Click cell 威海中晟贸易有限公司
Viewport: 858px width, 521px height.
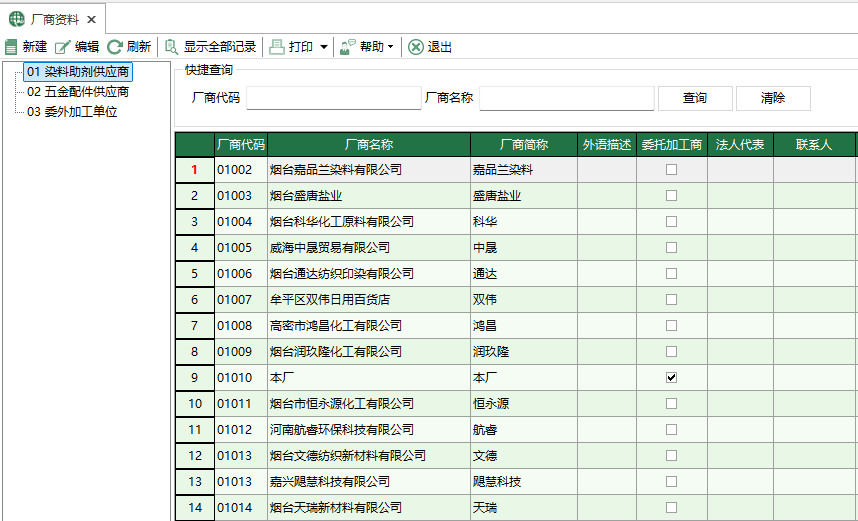[x=369, y=247]
